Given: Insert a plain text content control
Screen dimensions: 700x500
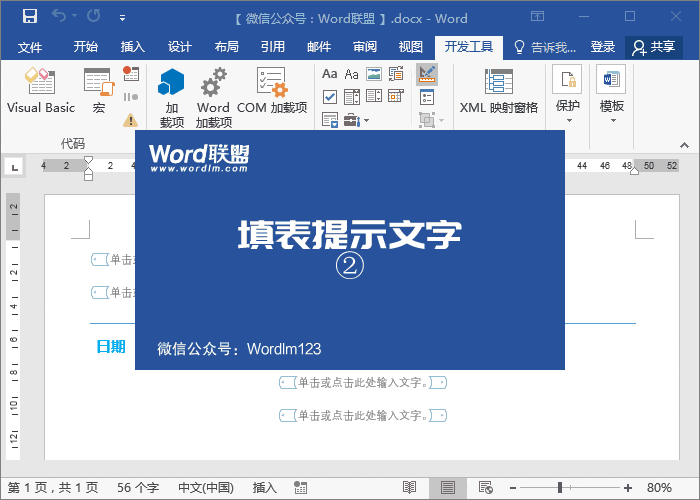Looking at the screenshot, I should tap(352, 74).
